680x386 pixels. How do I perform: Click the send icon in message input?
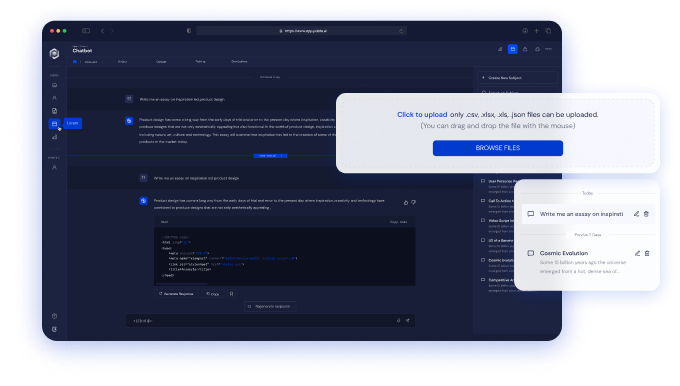(x=408, y=321)
